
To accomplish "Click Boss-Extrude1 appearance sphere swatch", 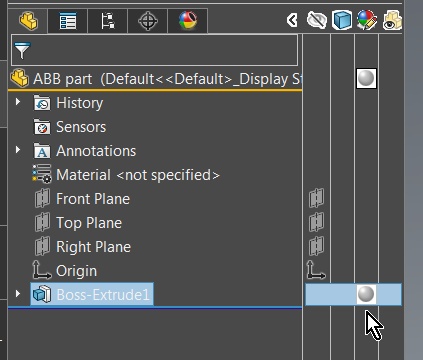I will pos(366,294).
